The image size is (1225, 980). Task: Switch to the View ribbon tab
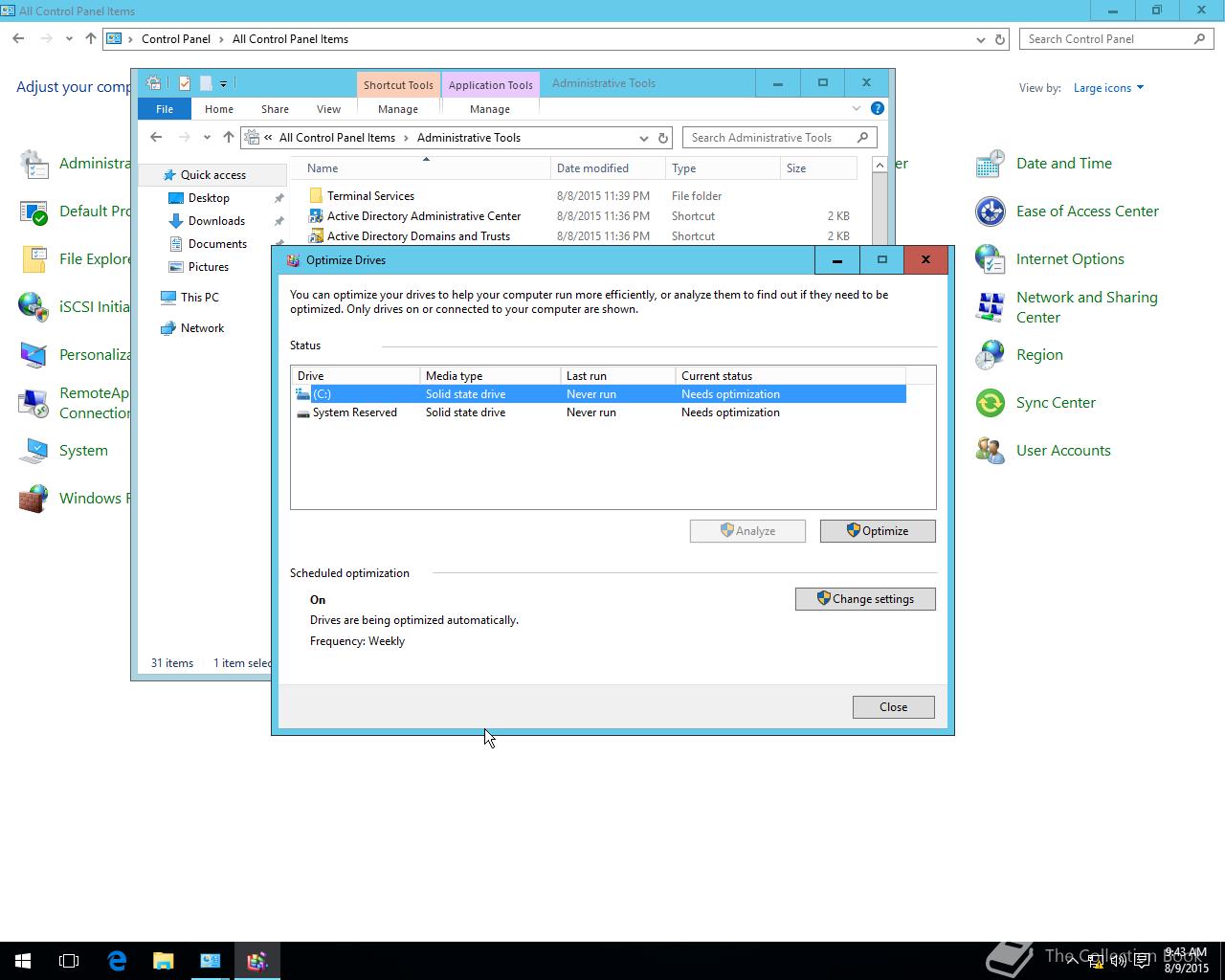click(x=328, y=109)
